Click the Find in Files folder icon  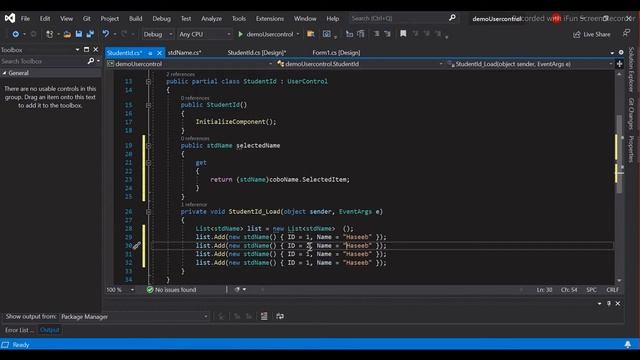pyautogui.click(x=311, y=34)
